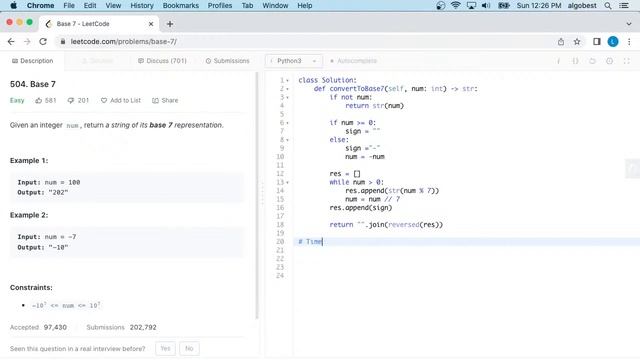This screenshot has width=640, height=360.
Task: Open the Python3 language dropdown
Action: click(294, 61)
